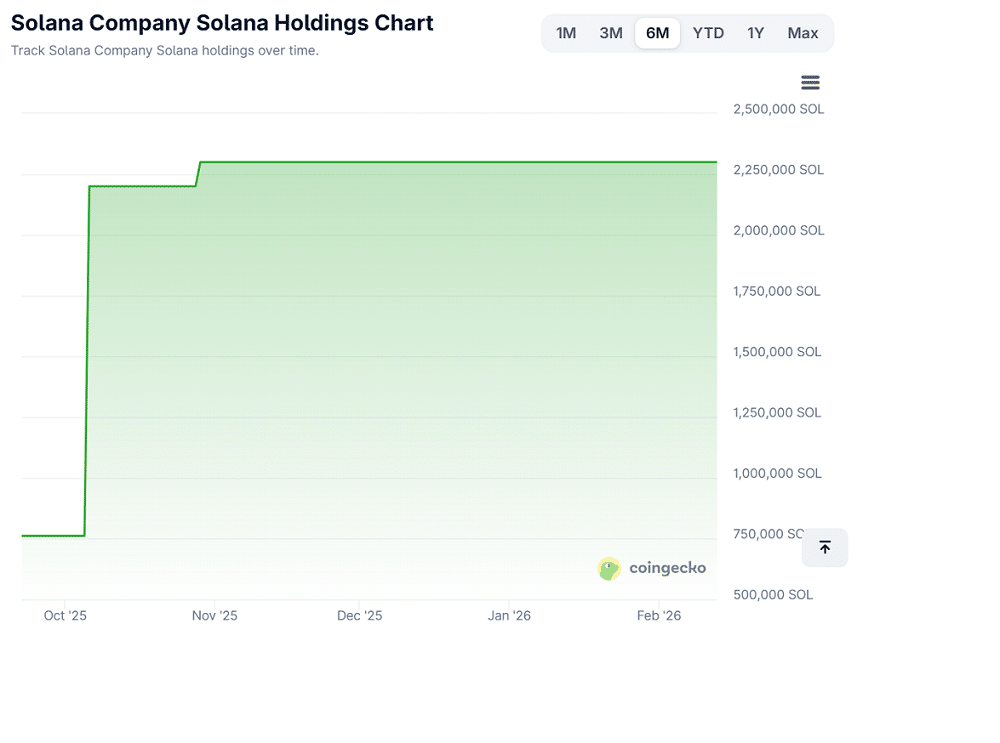Click the Solana Holdings Chart title
This screenshot has width=1000, height=743.
point(222,23)
